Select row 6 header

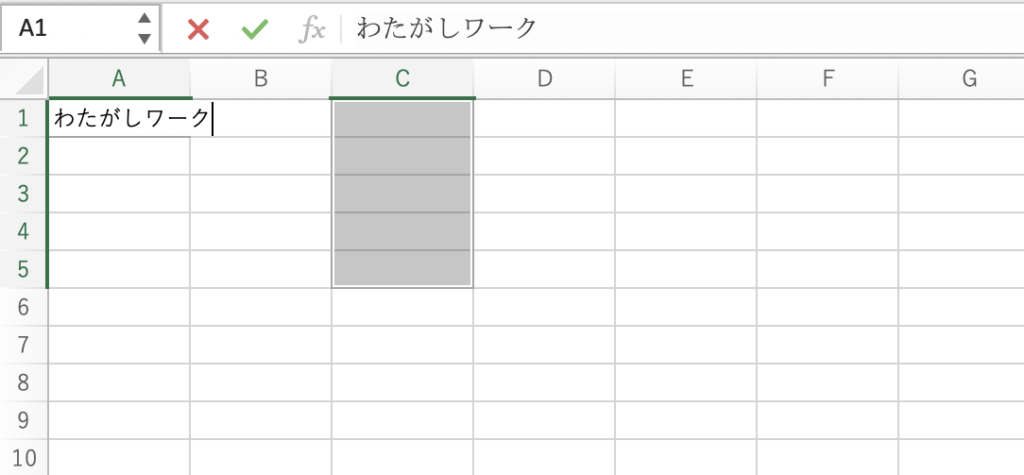point(22,308)
